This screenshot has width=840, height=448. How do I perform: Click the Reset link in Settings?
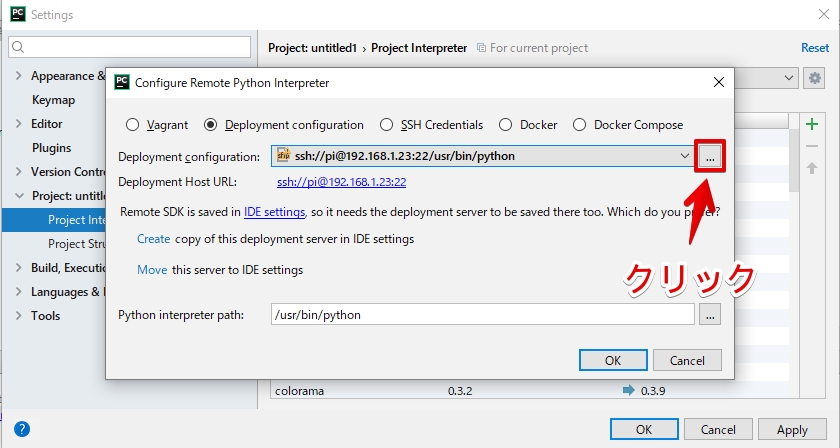tap(815, 48)
